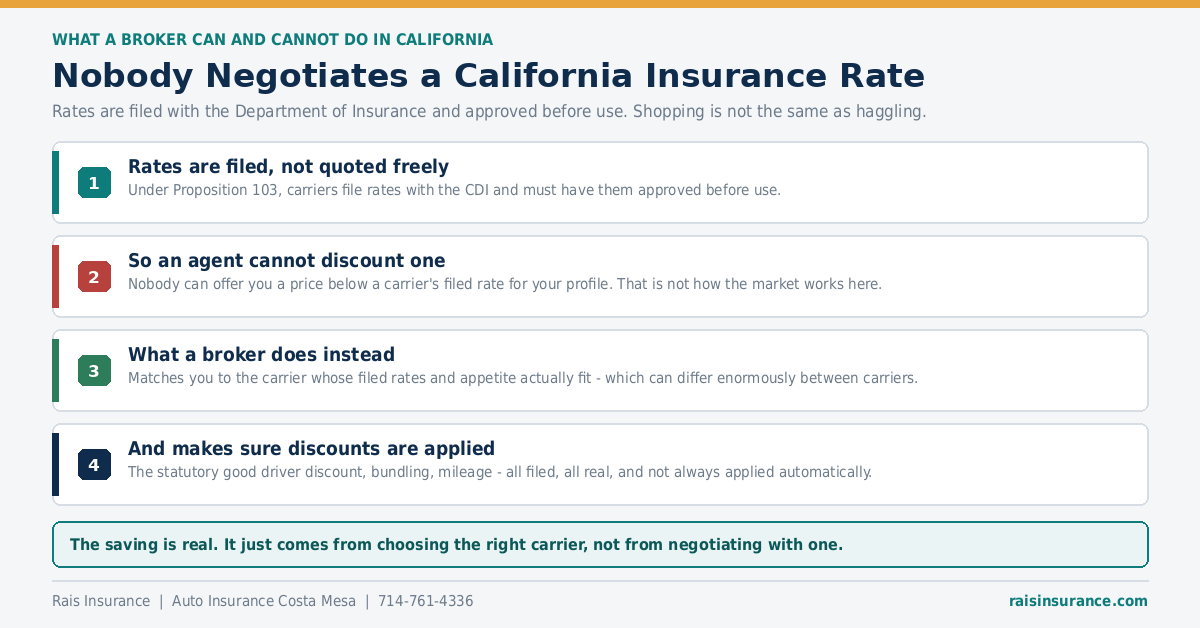This screenshot has width=1200, height=628.
Task: Open the raisinsurance.com link
Action: coord(1078,601)
